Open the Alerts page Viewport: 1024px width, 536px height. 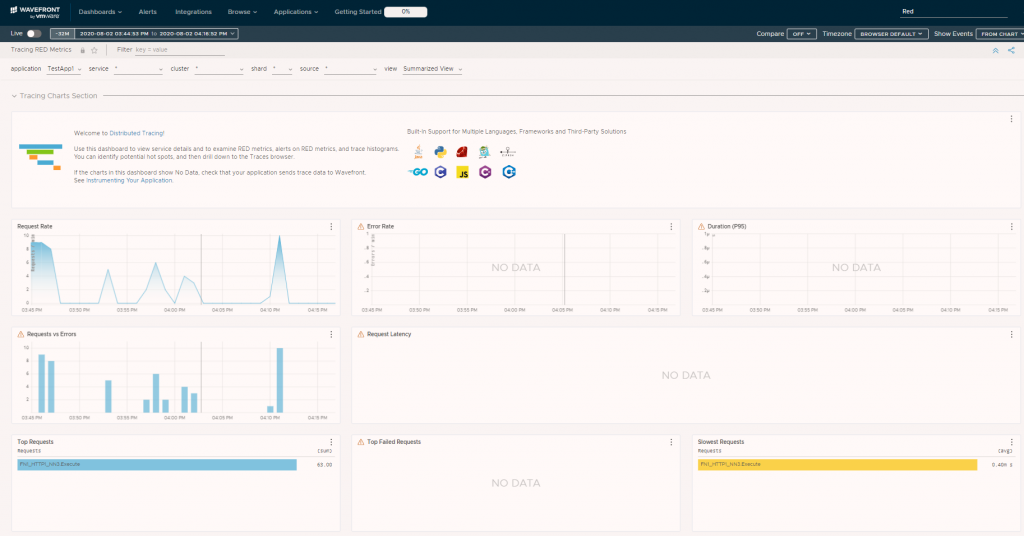tap(148, 12)
